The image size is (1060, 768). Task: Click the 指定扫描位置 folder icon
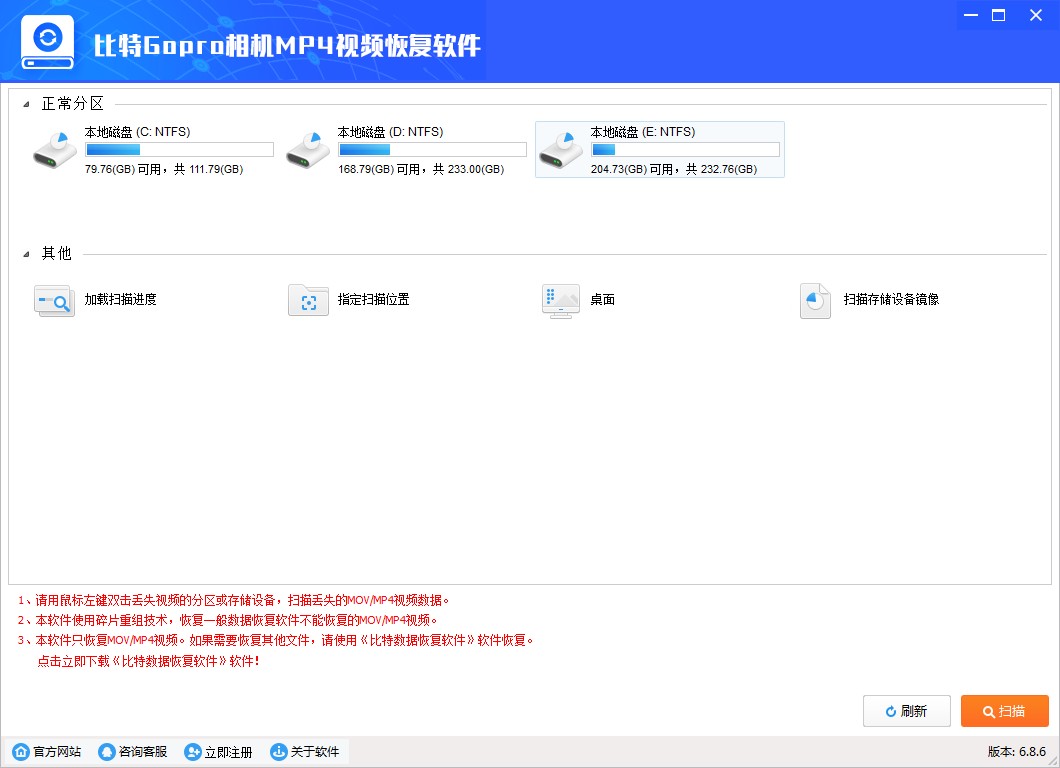[308, 300]
